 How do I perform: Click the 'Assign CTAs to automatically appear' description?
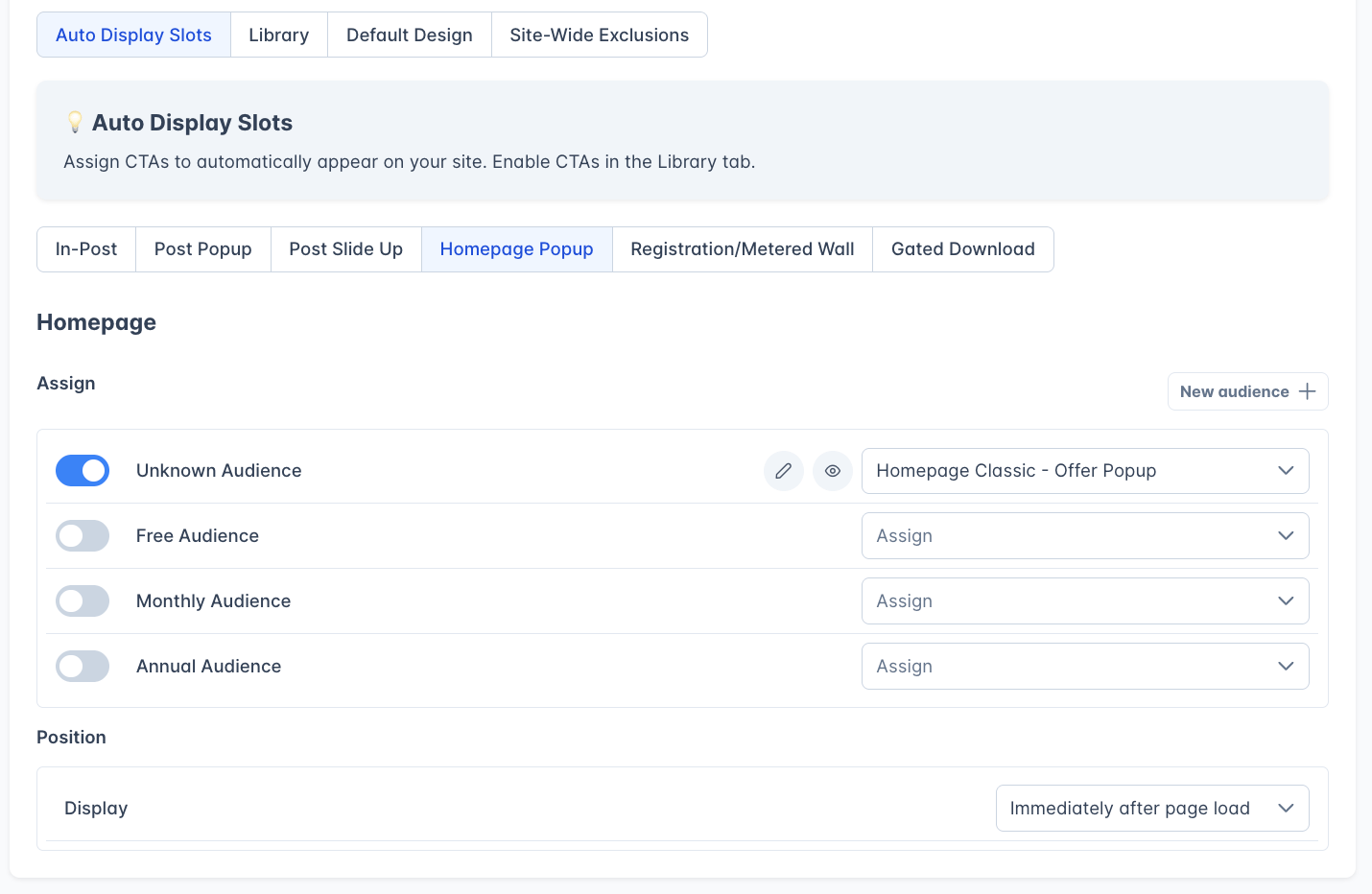tap(410, 162)
